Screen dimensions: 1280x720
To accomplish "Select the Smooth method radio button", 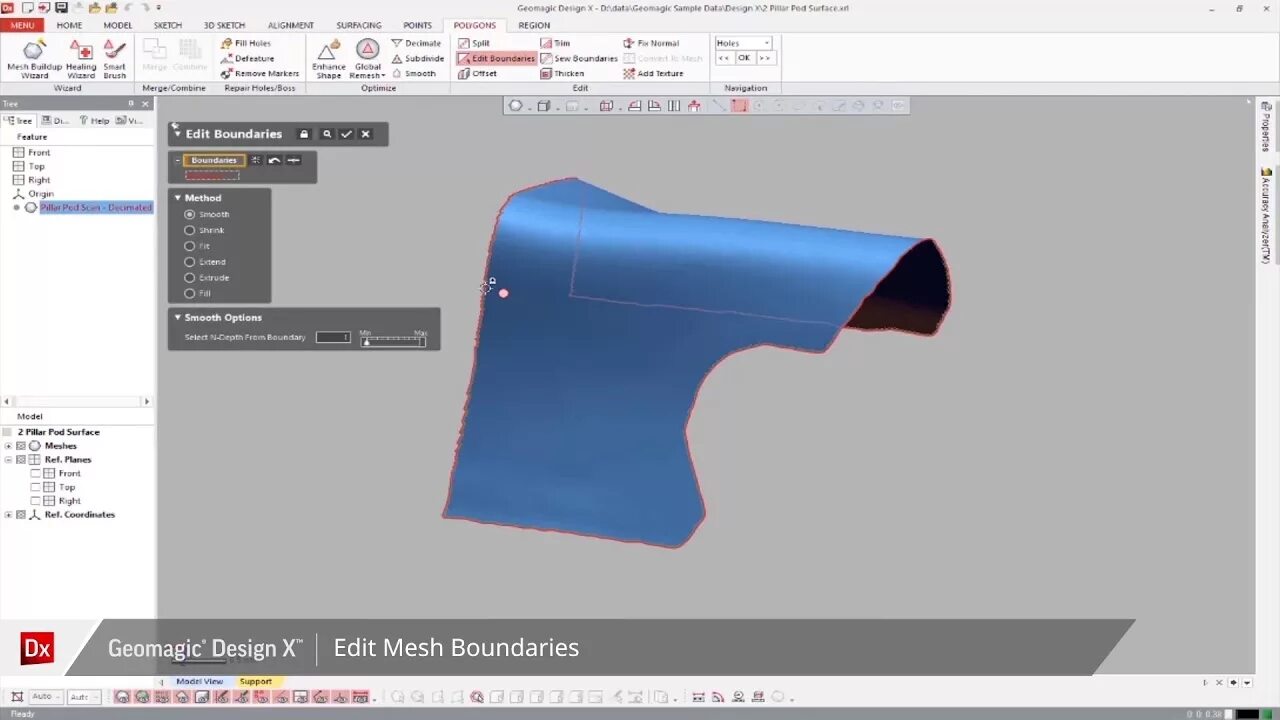I will point(189,214).
